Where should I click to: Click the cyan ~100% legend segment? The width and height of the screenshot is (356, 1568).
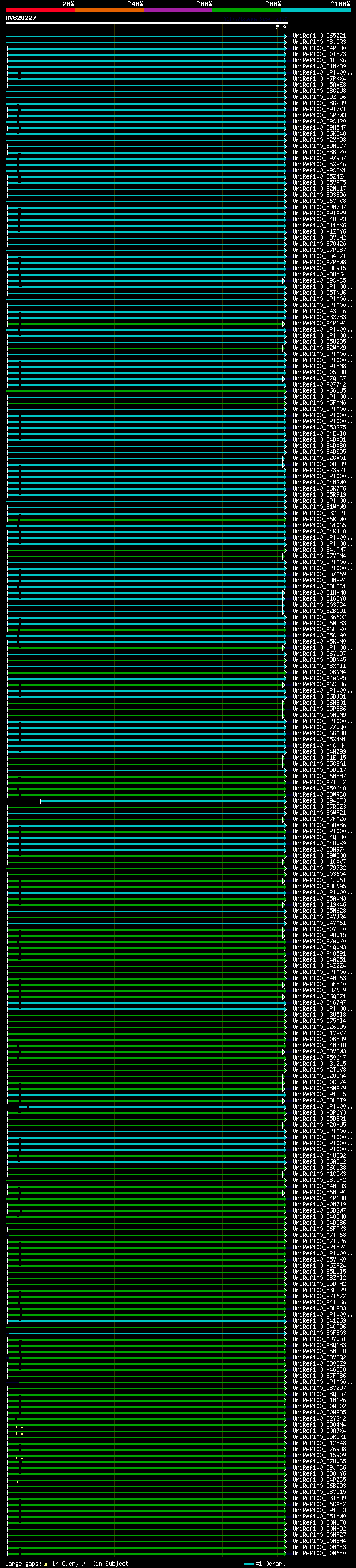[x=316, y=10]
